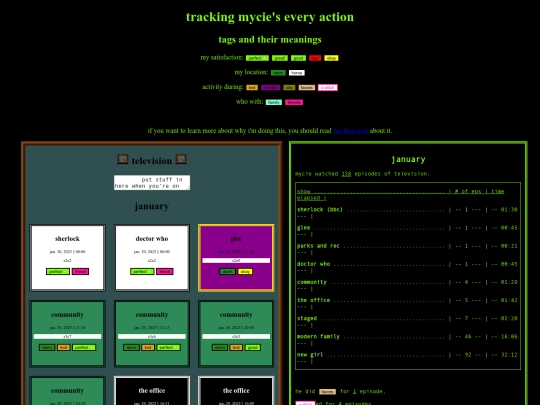The image size is (540, 405).
Task: Click the january heading in stats panel
Action: [408, 159]
